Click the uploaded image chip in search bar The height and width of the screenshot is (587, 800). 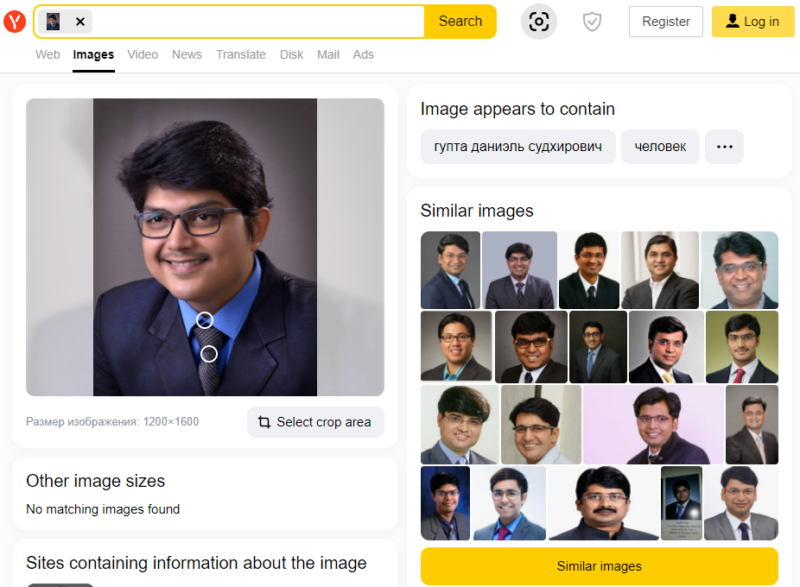[55, 21]
